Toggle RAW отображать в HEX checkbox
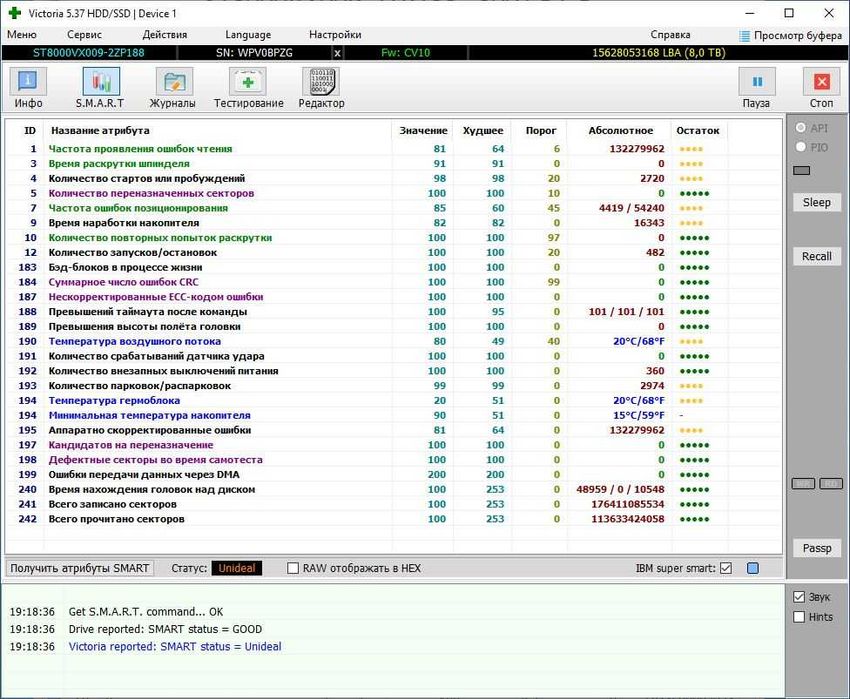Screen dimensions: 850x699 click(x=293, y=568)
